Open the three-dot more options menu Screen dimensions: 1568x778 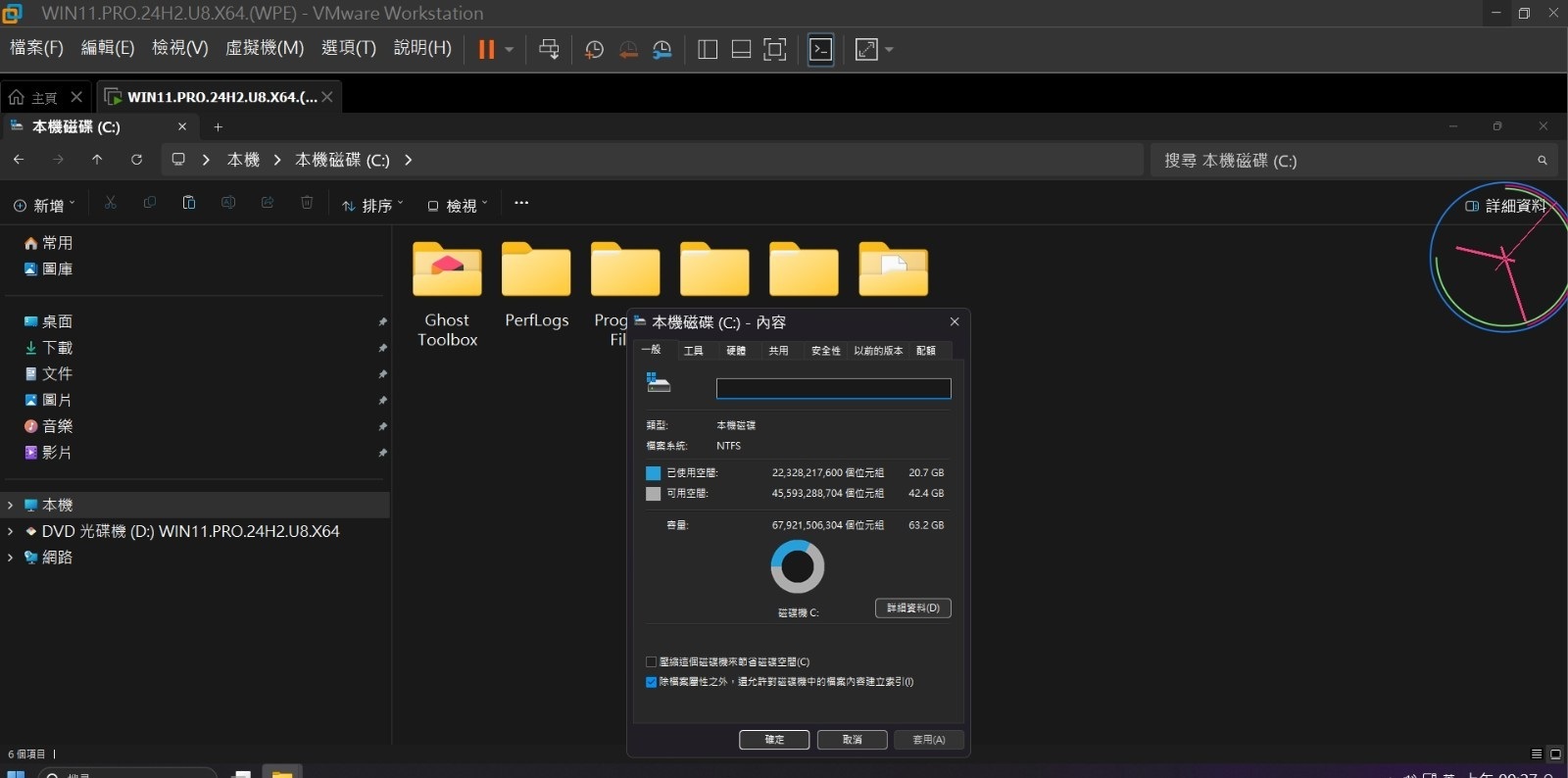click(x=521, y=203)
